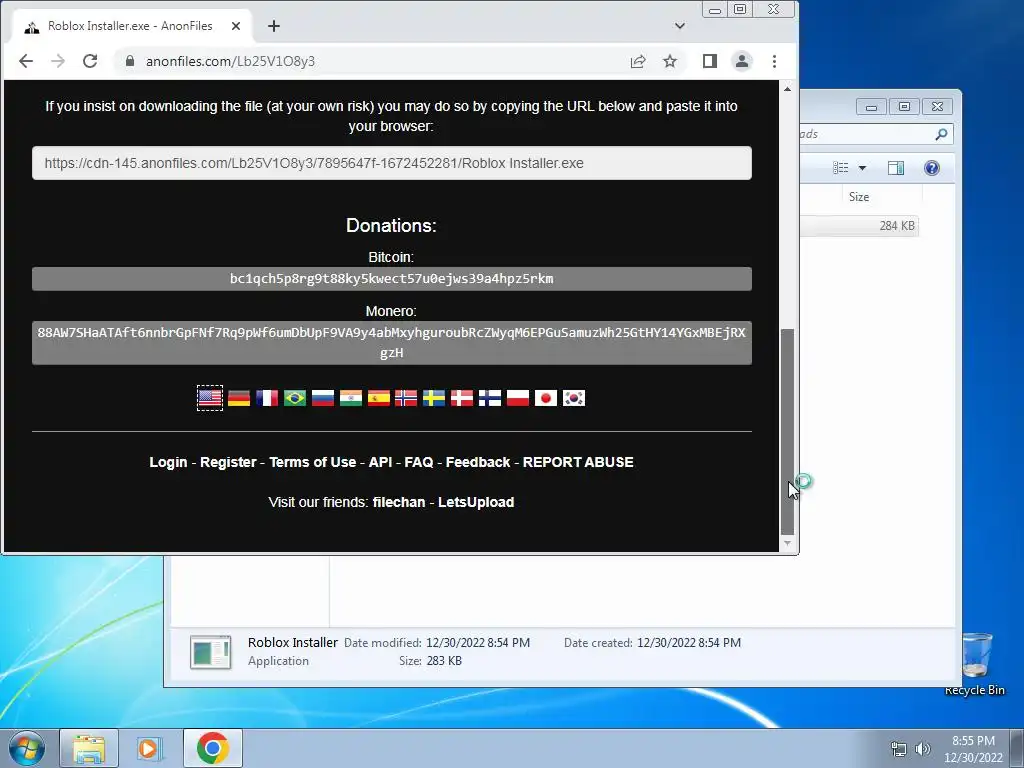Viewport: 1024px width, 768px height.
Task: Choose the Norwegian flag language
Action: 406,398
